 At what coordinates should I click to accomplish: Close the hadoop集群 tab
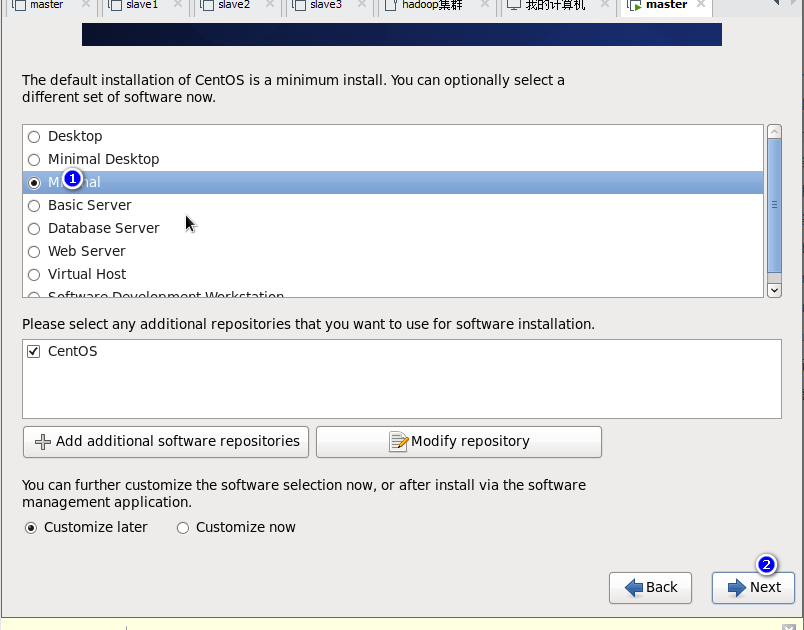[484, 4]
